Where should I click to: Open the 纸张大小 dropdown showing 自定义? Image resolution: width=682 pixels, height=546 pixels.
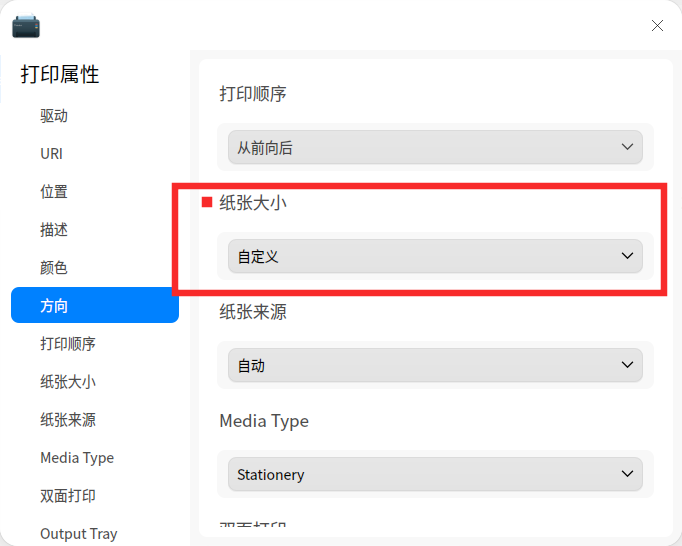click(435, 256)
